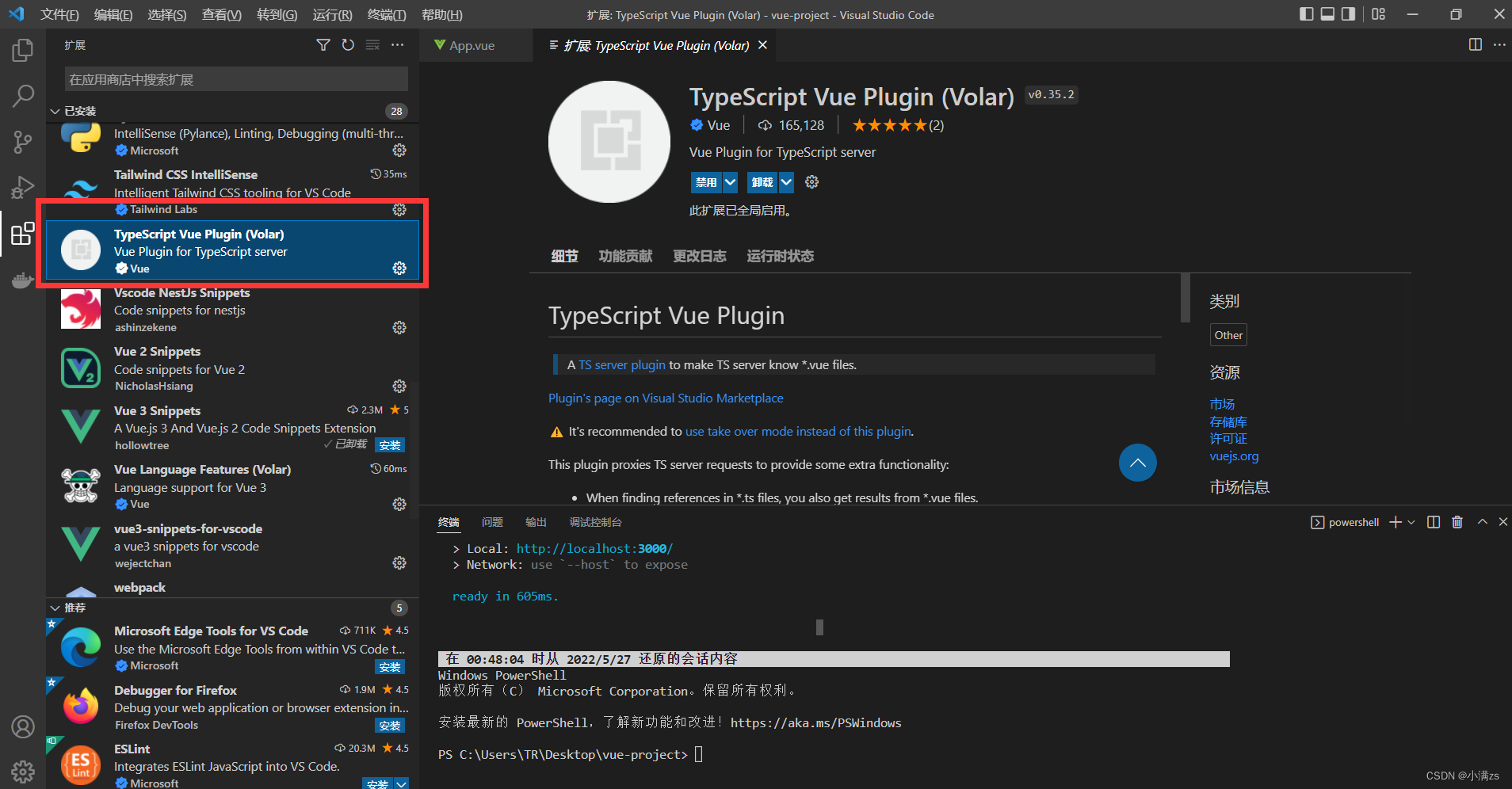
Task: Open the Extensions view icon
Action: (x=23, y=234)
